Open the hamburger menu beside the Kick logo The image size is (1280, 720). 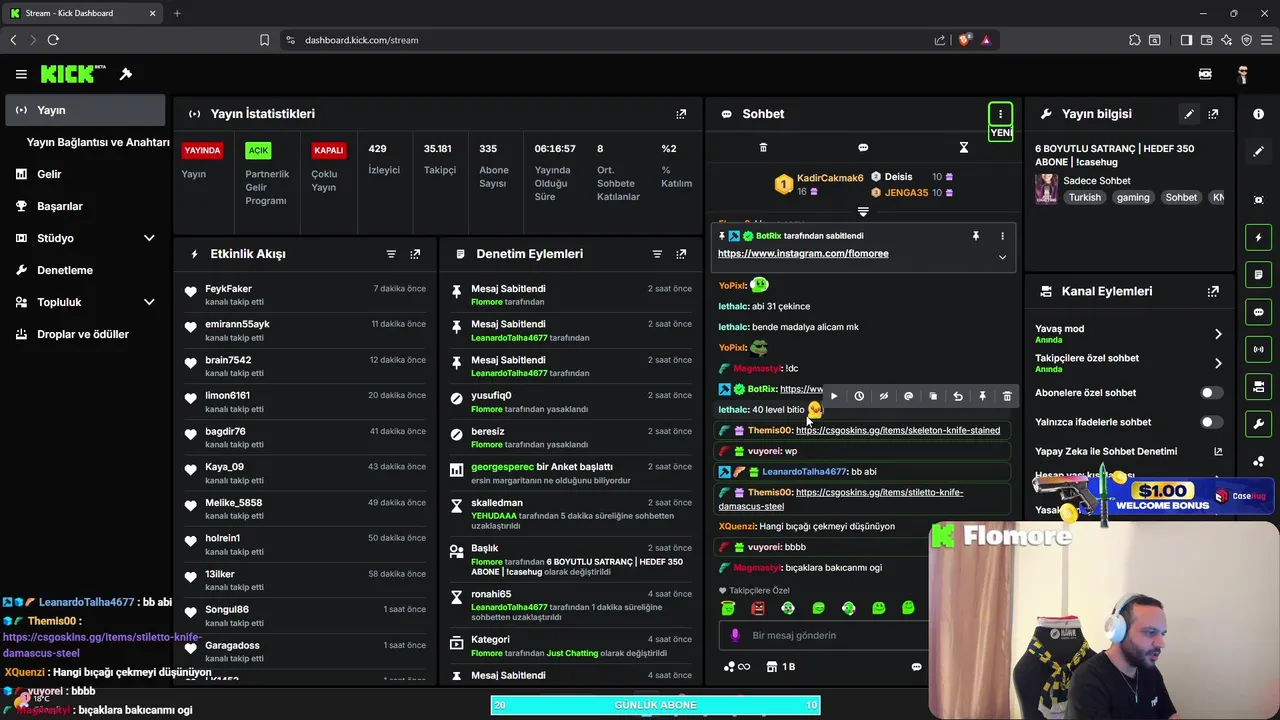21,74
